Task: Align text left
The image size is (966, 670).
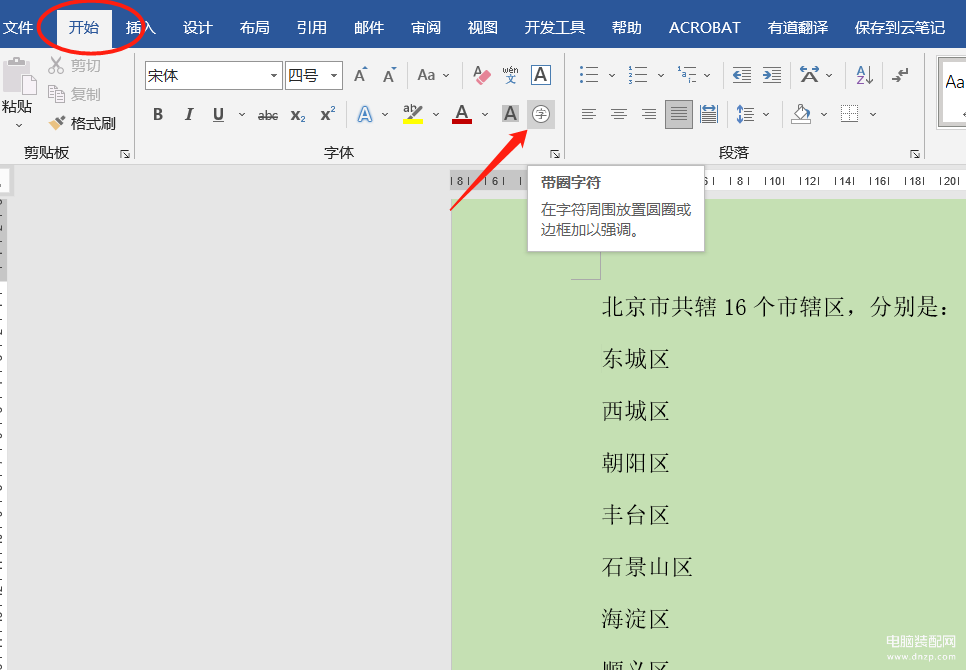Action: pyautogui.click(x=589, y=114)
